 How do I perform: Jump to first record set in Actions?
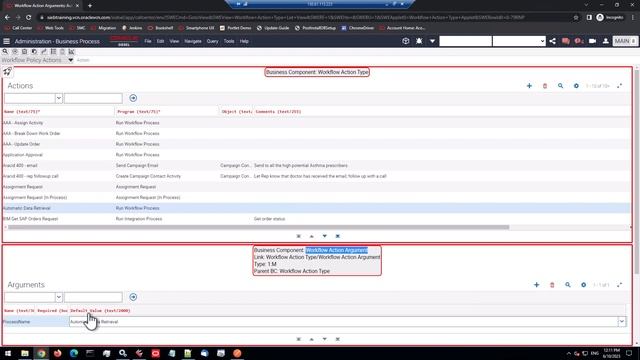(x=298, y=236)
